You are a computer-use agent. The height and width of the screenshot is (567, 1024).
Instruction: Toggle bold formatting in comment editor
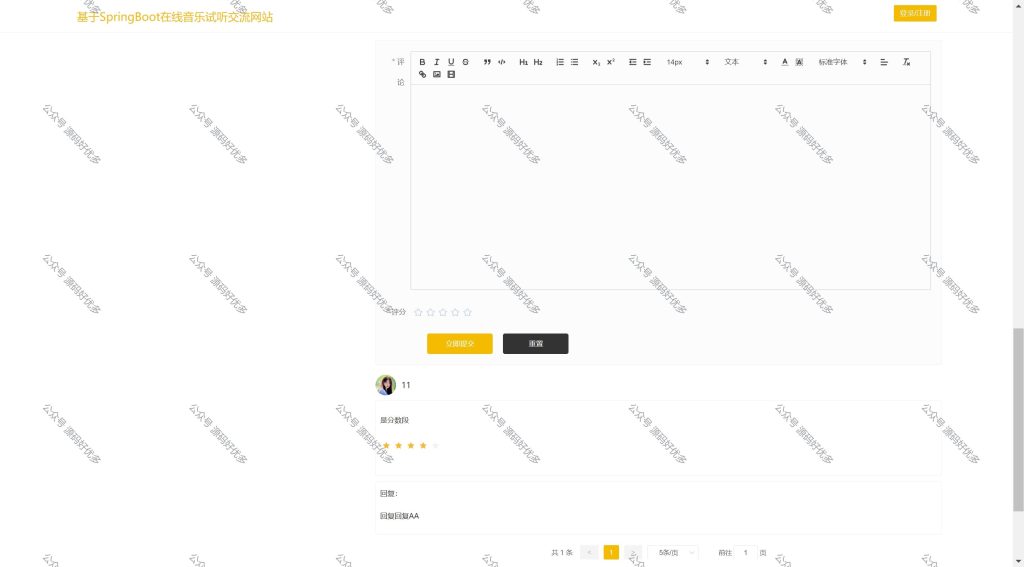(x=423, y=62)
